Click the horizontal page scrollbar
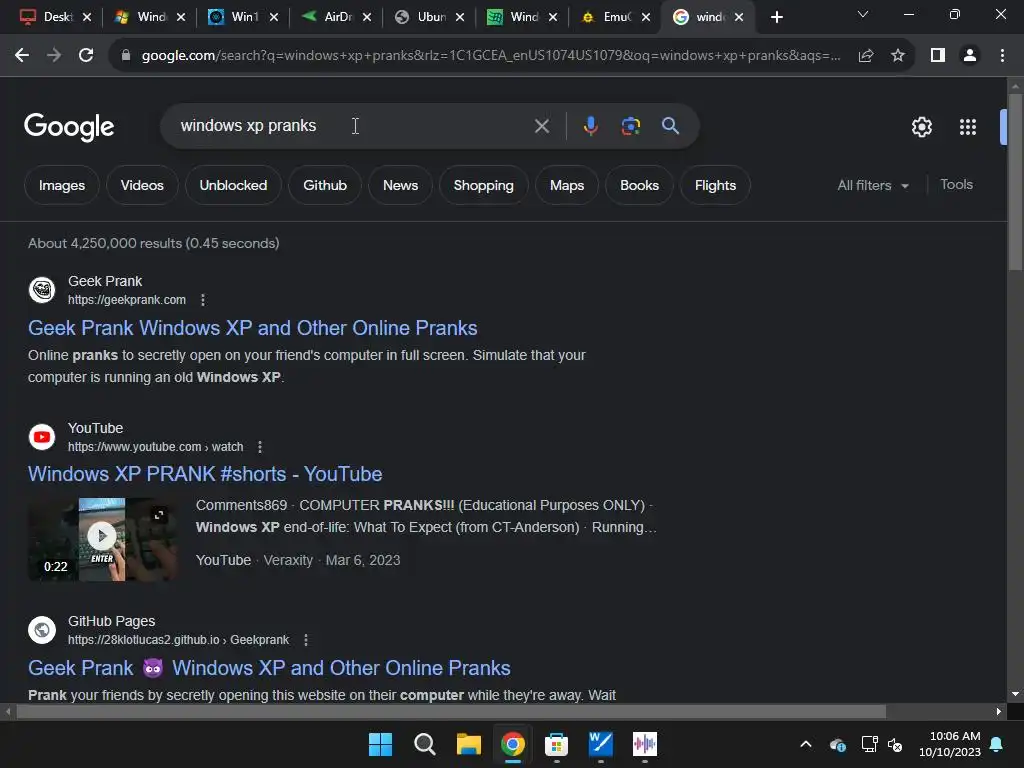1024x768 pixels. point(451,711)
